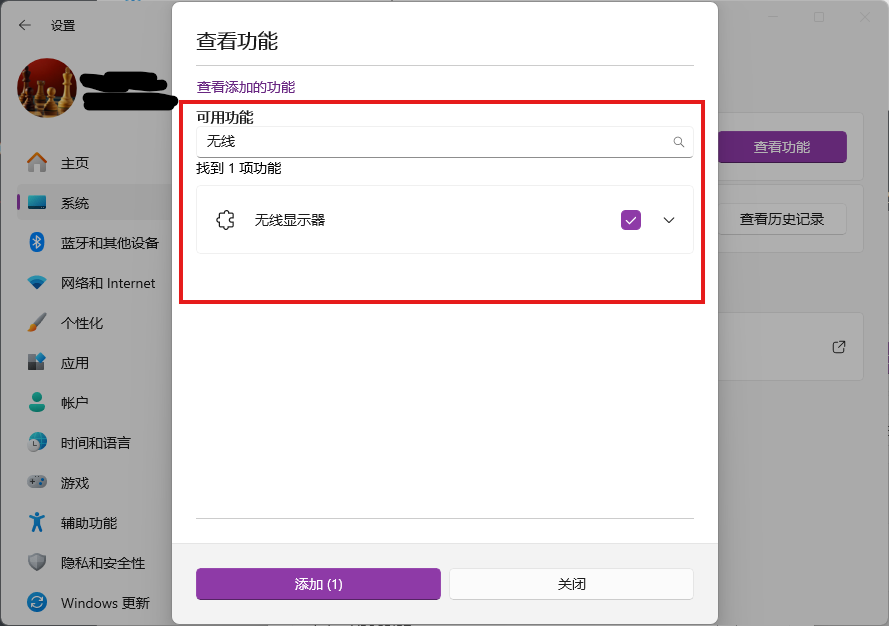This screenshot has width=889, height=626.
Task: Expand the 无线显示器 details chevron
Action: [x=670, y=220]
